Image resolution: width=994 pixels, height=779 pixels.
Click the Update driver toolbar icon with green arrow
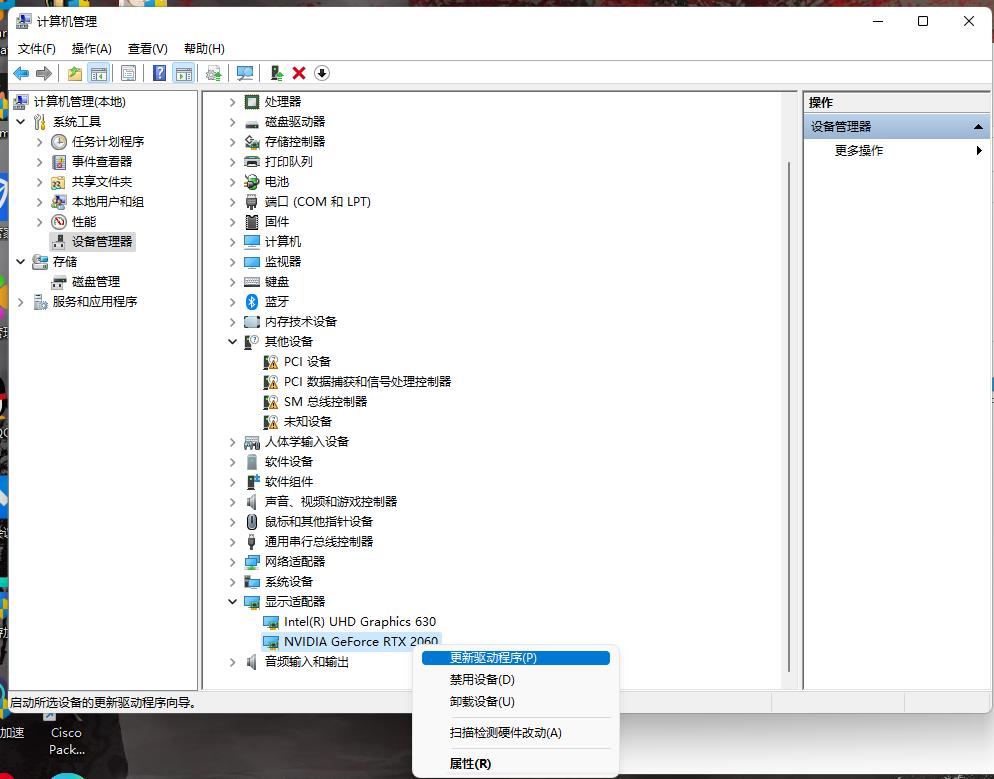[276, 74]
